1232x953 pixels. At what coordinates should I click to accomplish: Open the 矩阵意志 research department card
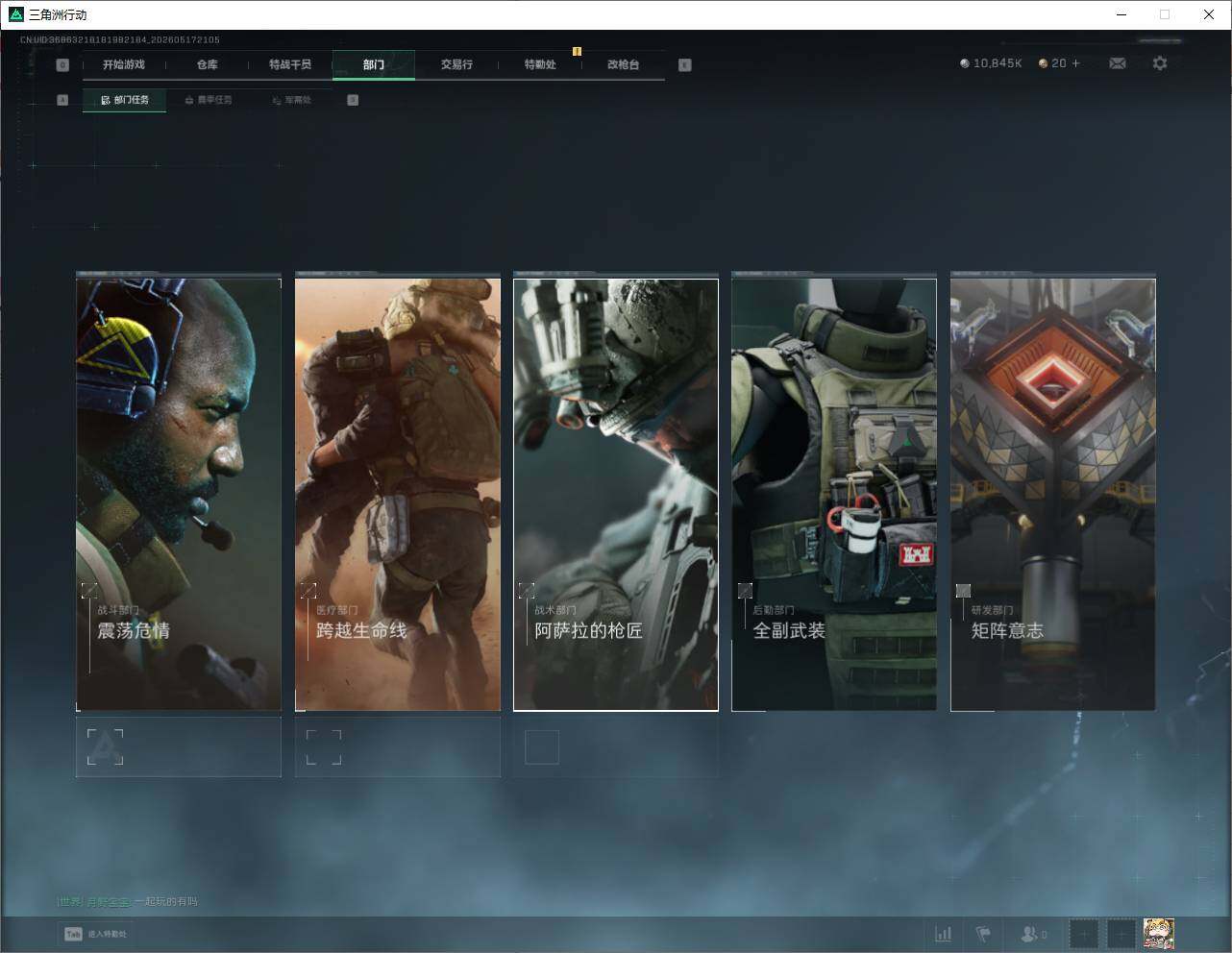[1053, 494]
